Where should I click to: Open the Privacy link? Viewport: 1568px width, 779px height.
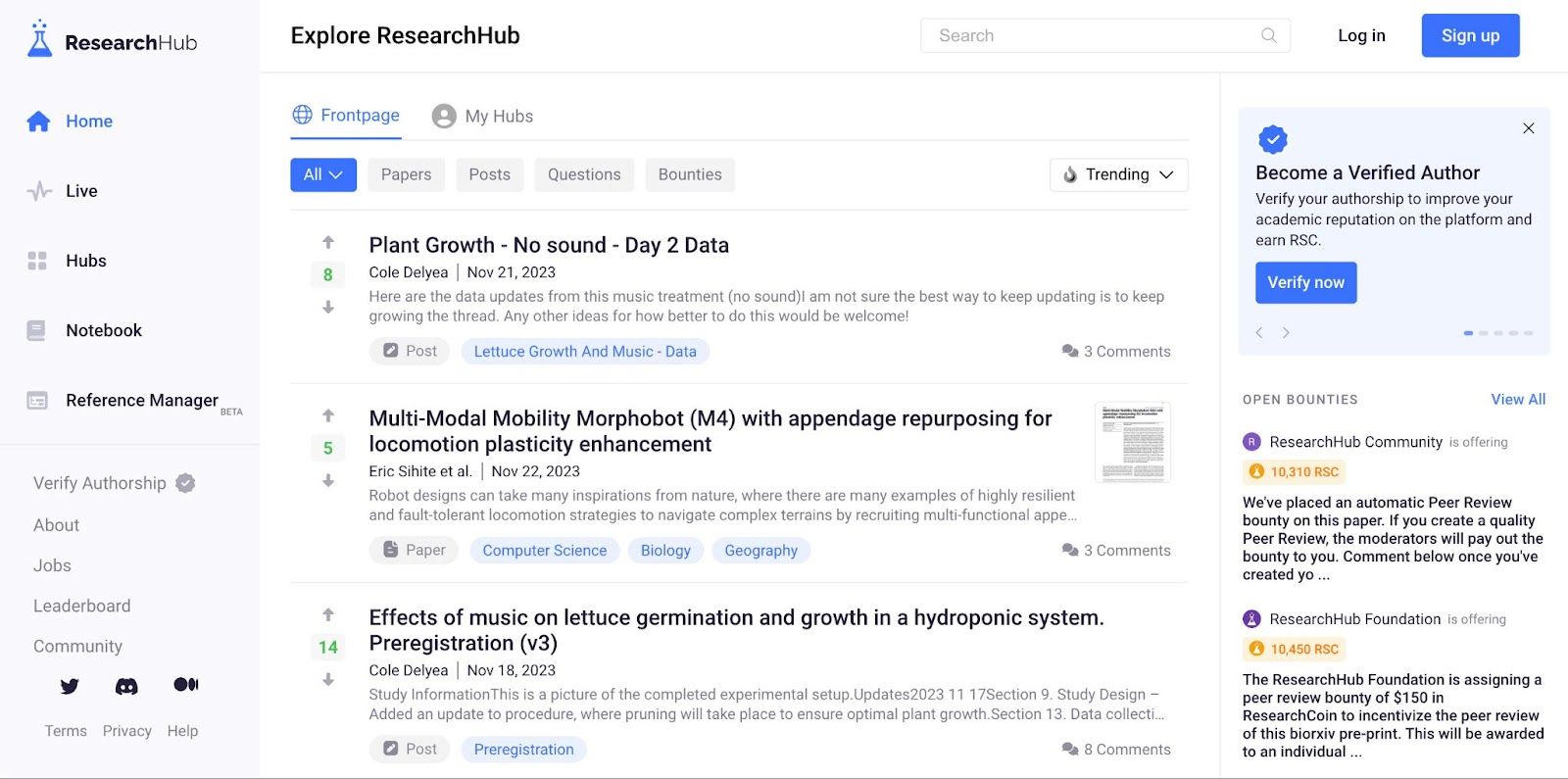click(x=127, y=731)
